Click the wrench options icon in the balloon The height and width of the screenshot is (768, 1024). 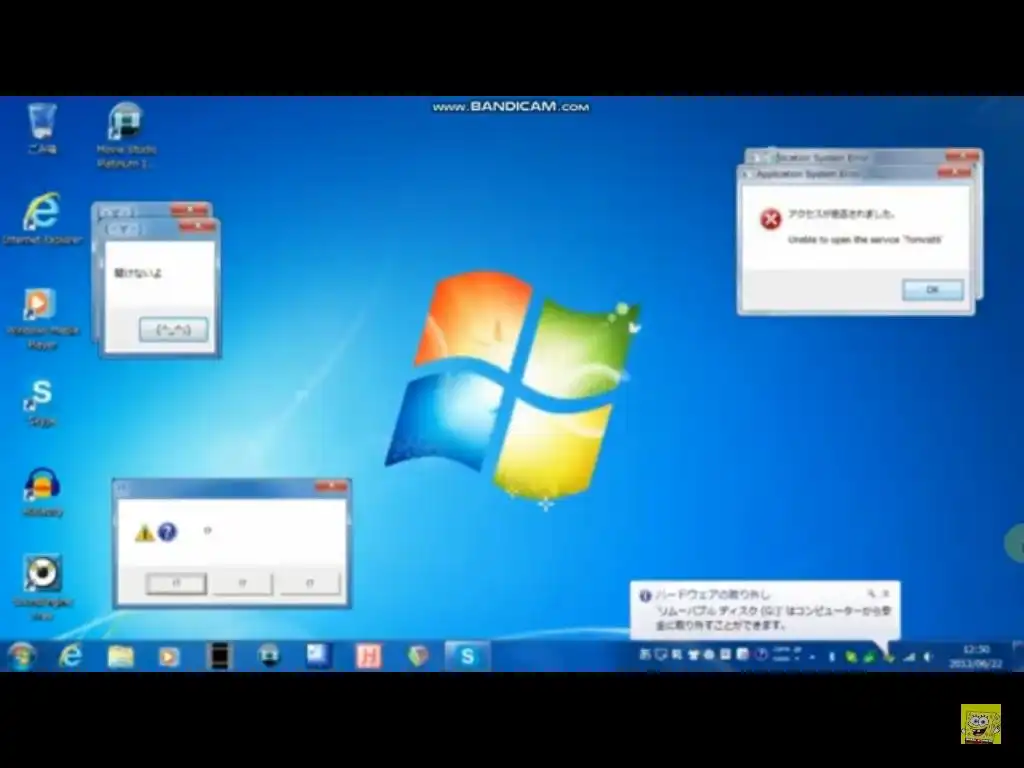click(x=871, y=594)
